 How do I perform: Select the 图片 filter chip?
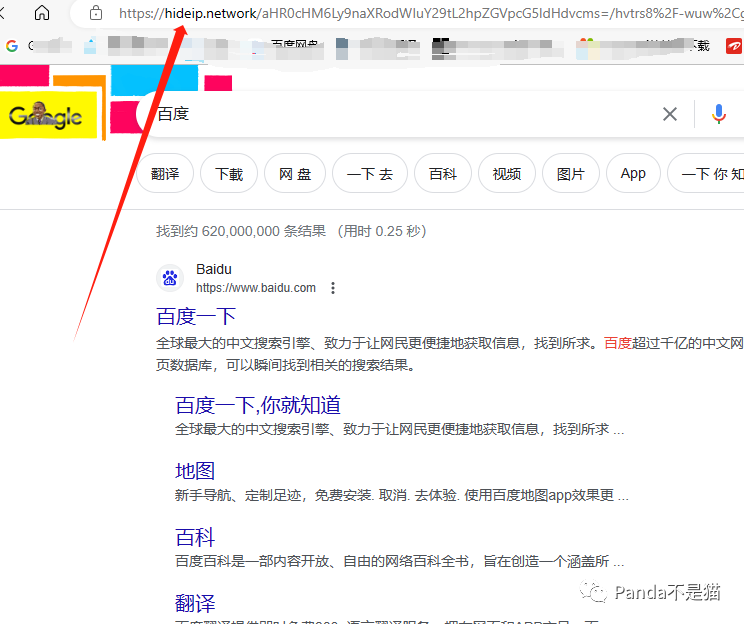pyautogui.click(x=571, y=174)
